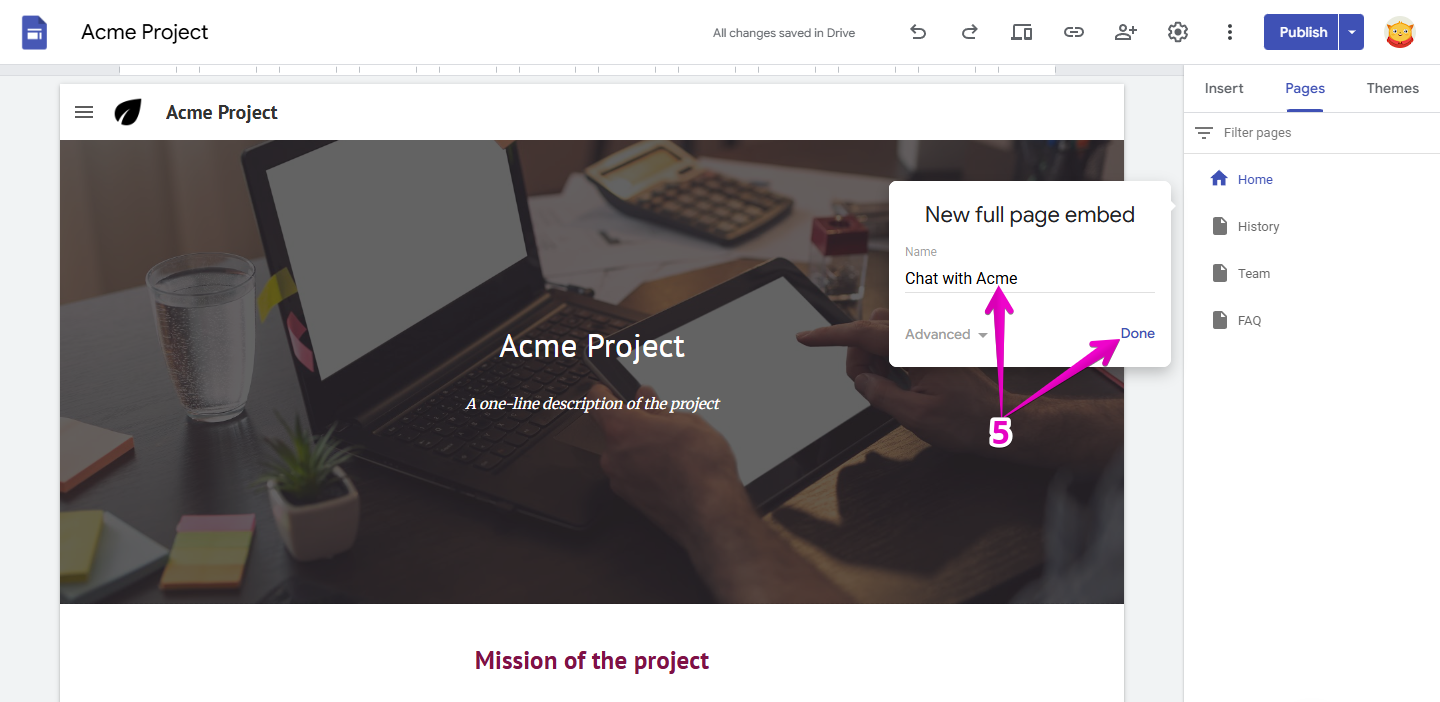Open the site settings gear

pyautogui.click(x=1178, y=32)
